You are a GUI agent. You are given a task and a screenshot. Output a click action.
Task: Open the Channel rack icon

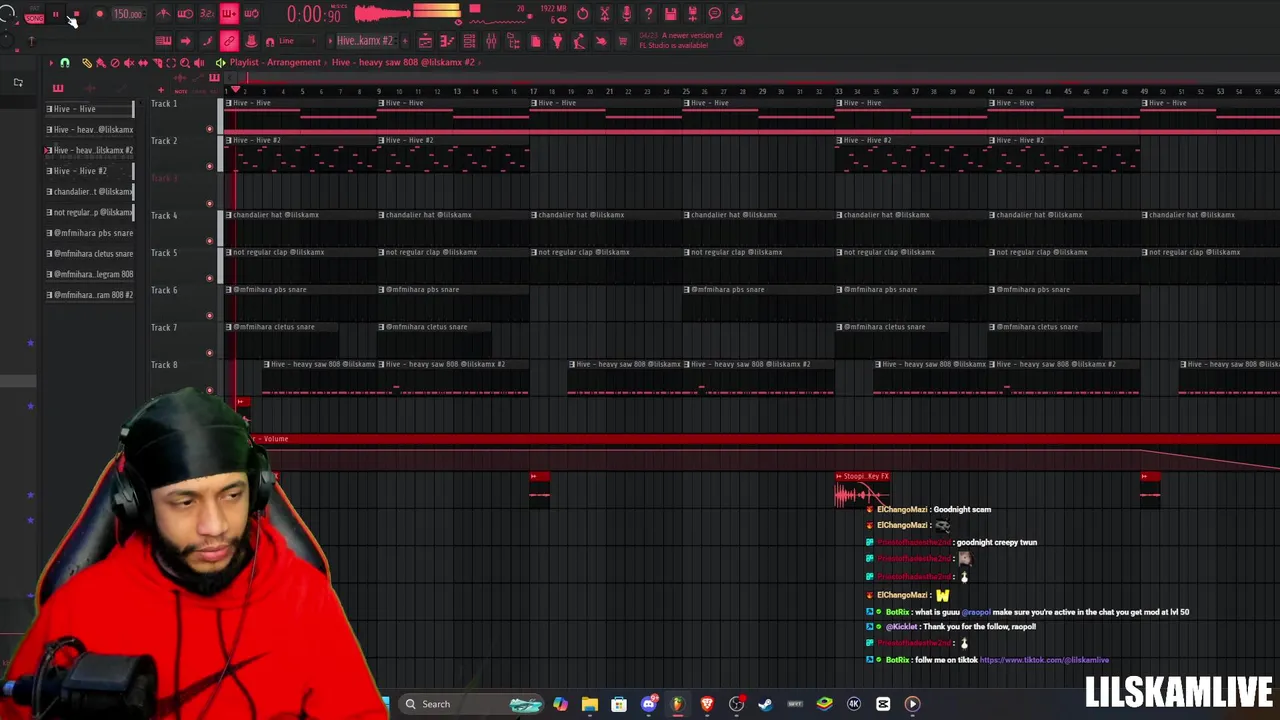coord(469,41)
